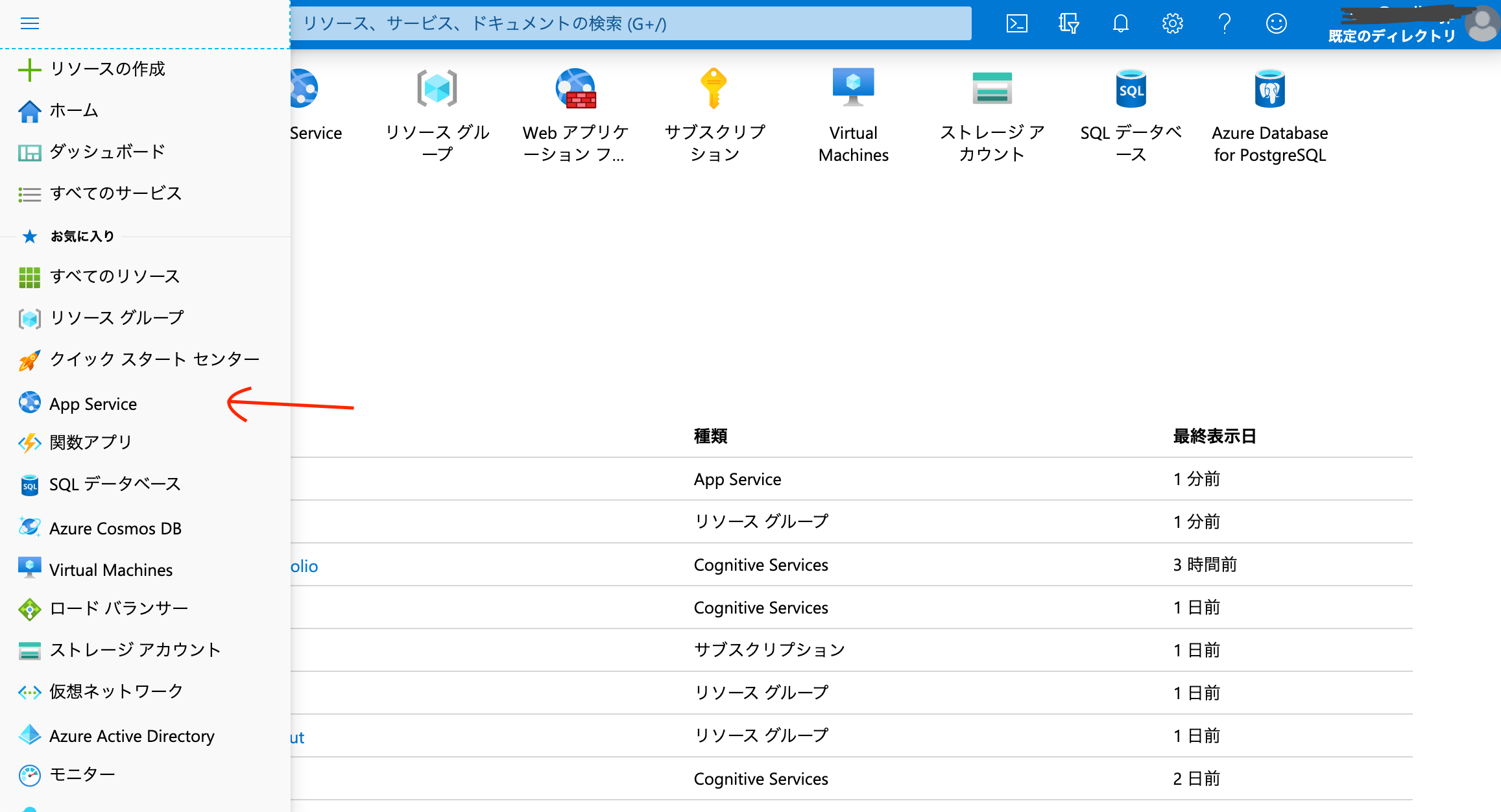Click the 2 日前 date cell
Screen dimensions: 1501x812
(x=1197, y=778)
